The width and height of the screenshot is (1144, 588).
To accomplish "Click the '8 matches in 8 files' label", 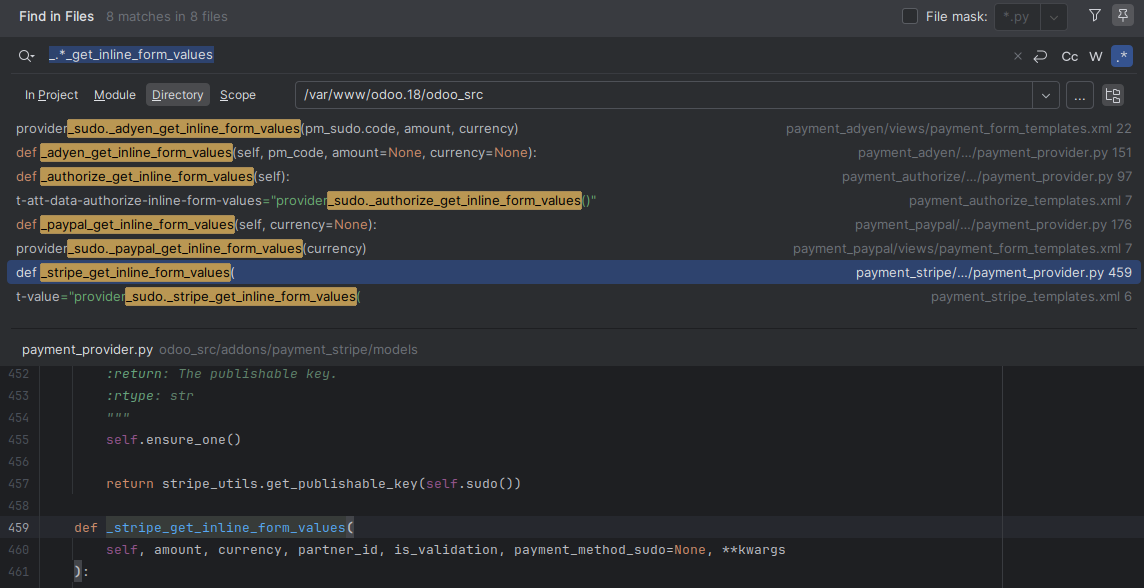I will [x=166, y=16].
